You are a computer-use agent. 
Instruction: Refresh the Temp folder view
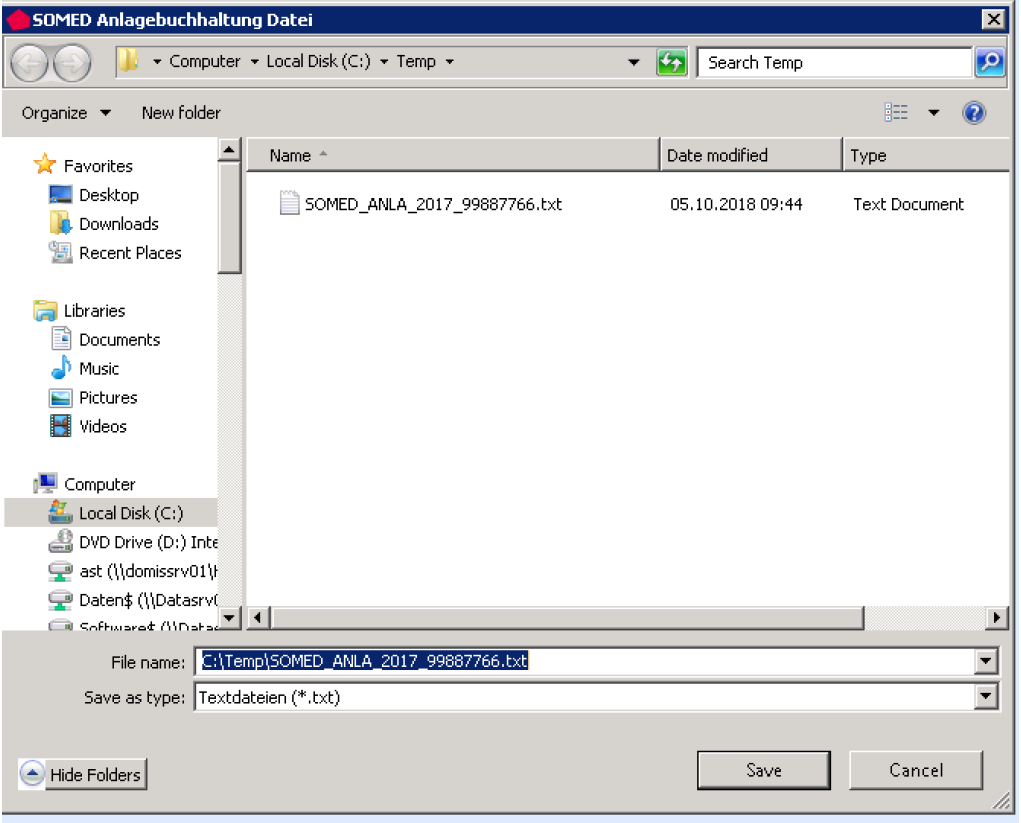click(671, 63)
